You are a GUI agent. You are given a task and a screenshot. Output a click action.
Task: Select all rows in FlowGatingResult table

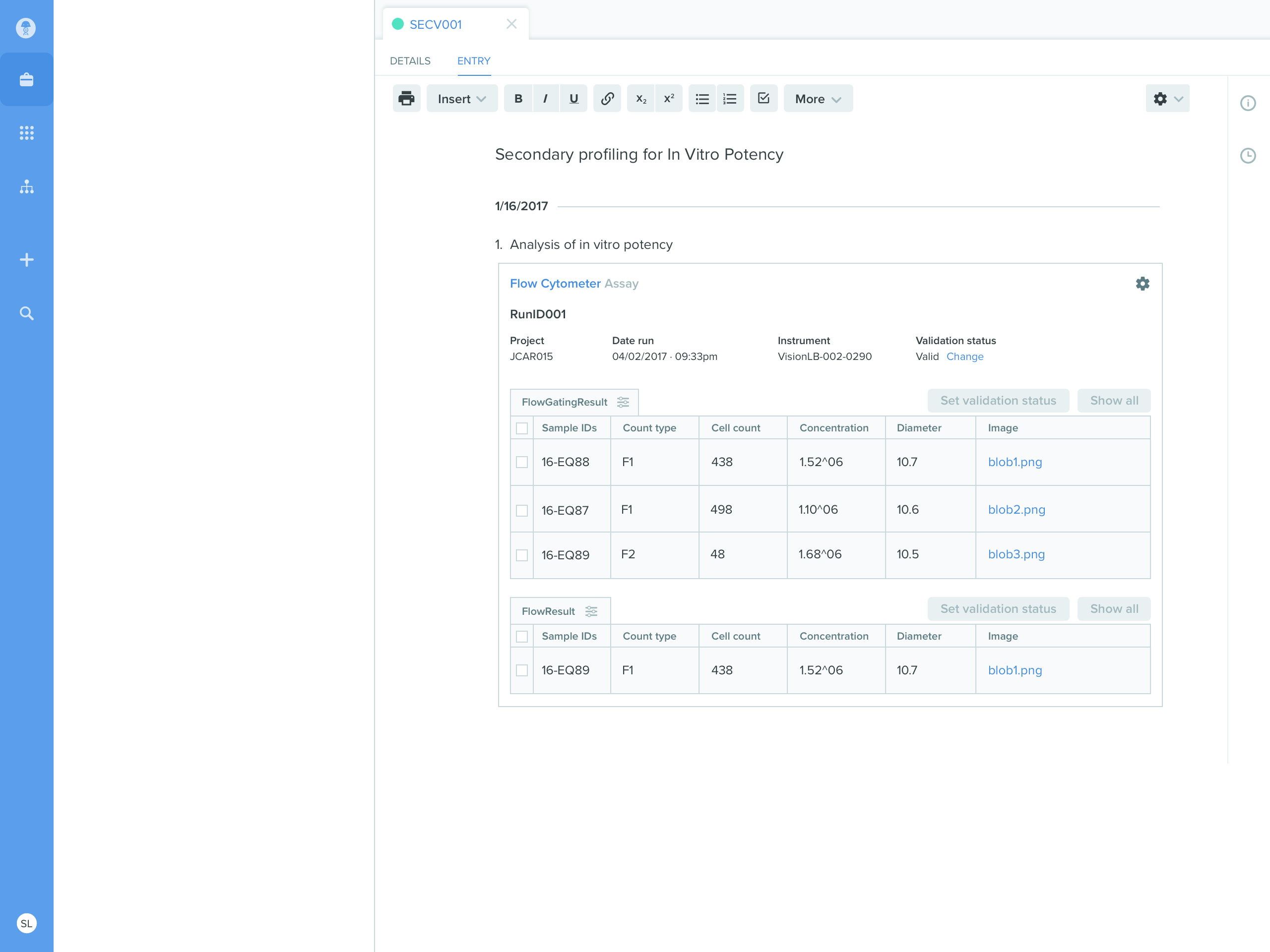[x=522, y=428]
